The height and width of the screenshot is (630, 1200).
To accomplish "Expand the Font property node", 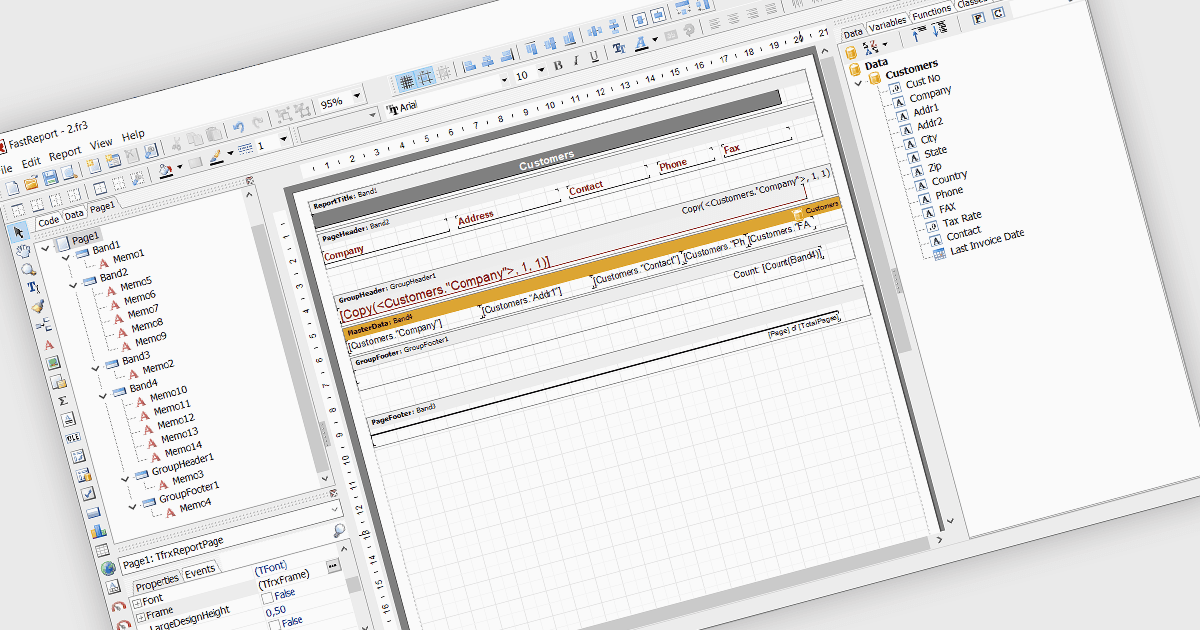I will coord(137,601).
